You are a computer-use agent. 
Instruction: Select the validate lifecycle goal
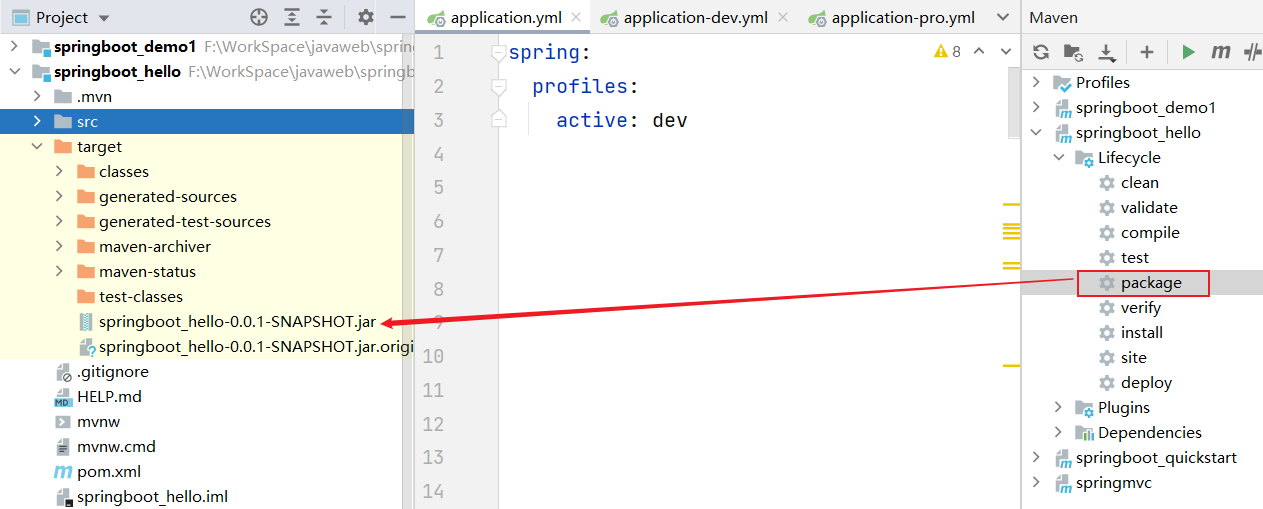pyautogui.click(x=1149, y=207)
